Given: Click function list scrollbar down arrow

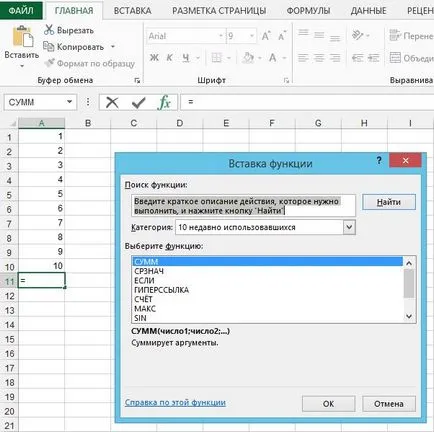Looking at the screenshot, I should point(409,316).
